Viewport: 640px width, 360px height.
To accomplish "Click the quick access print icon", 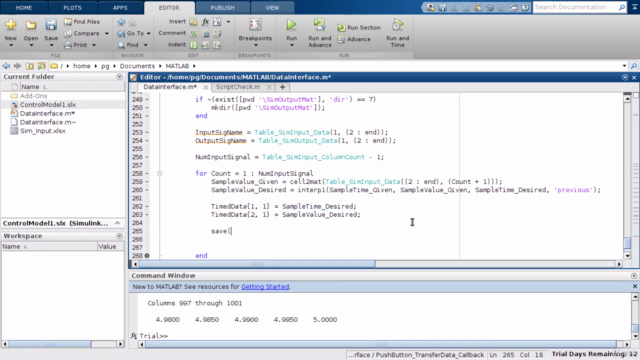I will tap(513, 7).
